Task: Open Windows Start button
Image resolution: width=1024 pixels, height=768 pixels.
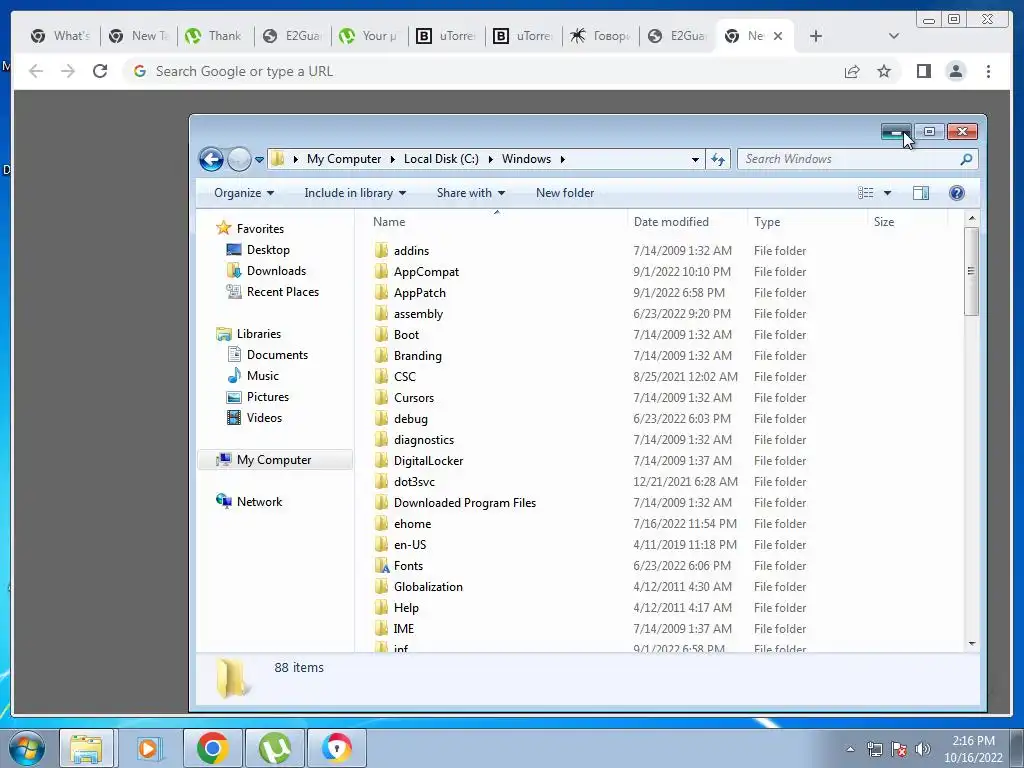Action: [27, 748]
